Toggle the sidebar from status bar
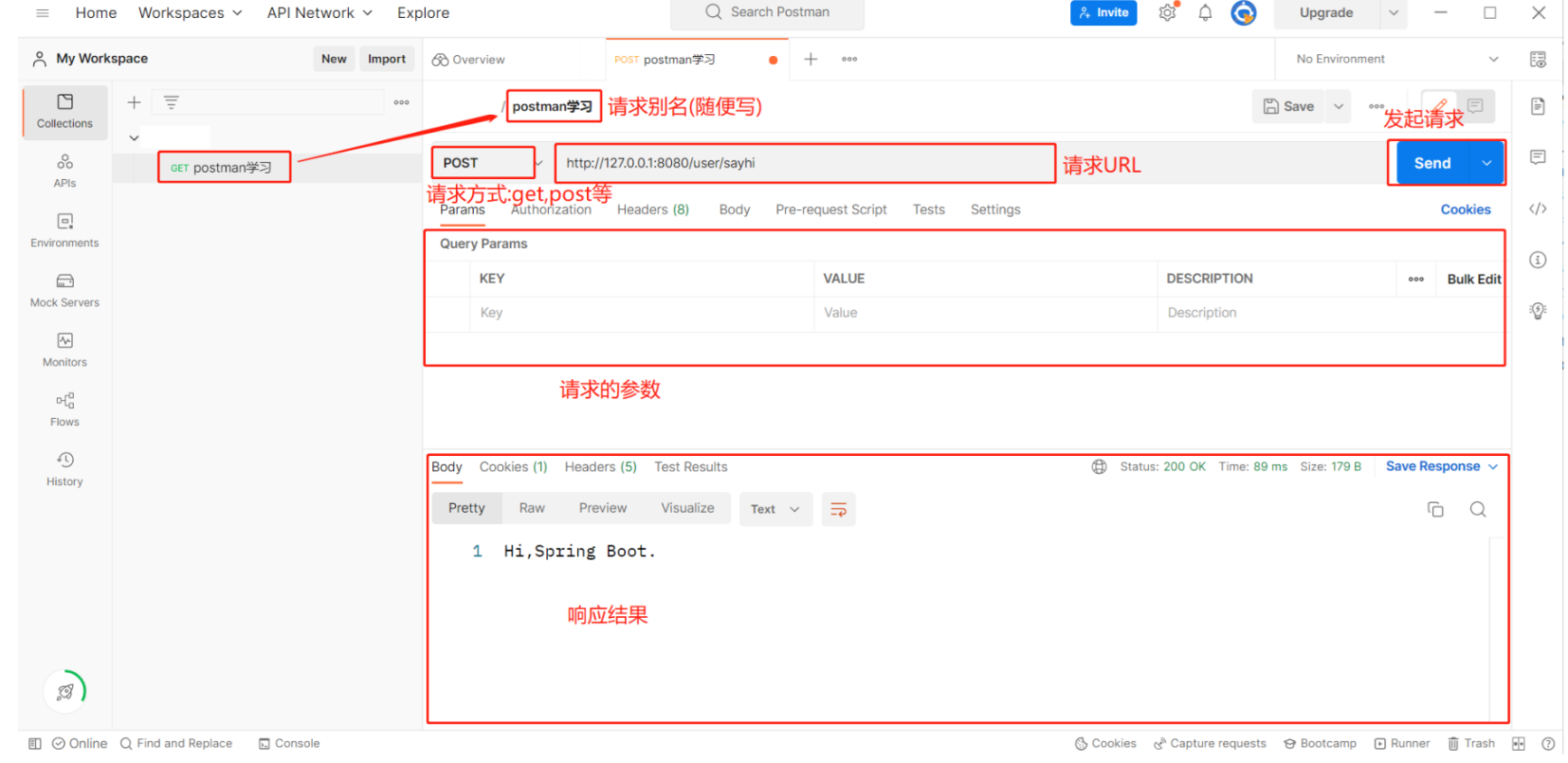This screenshot has width=1568, height=763. [x=35, y=743]
